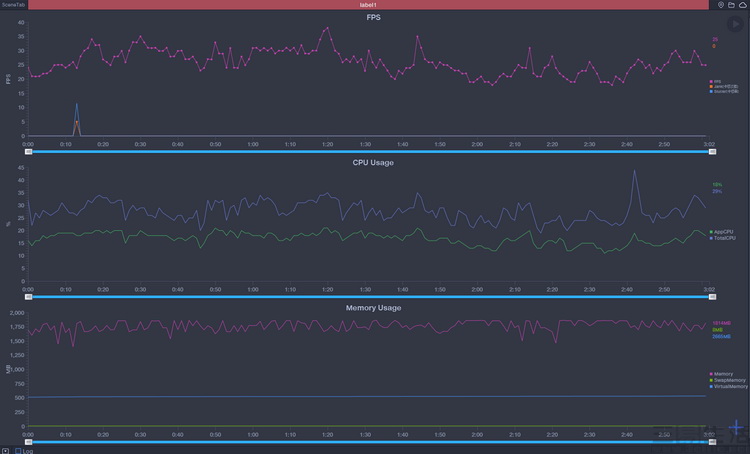Click the 2,000 label on memory axis

point(17,313)
